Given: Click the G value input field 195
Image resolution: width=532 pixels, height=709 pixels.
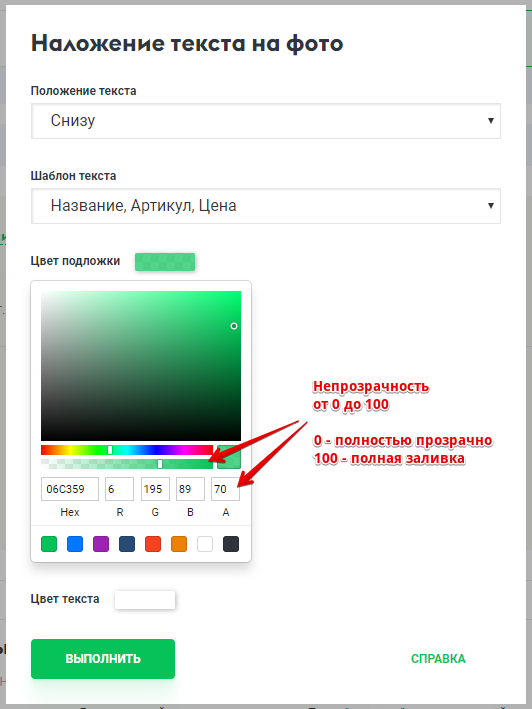Looking at the screenshot, I should click(155, 489).
